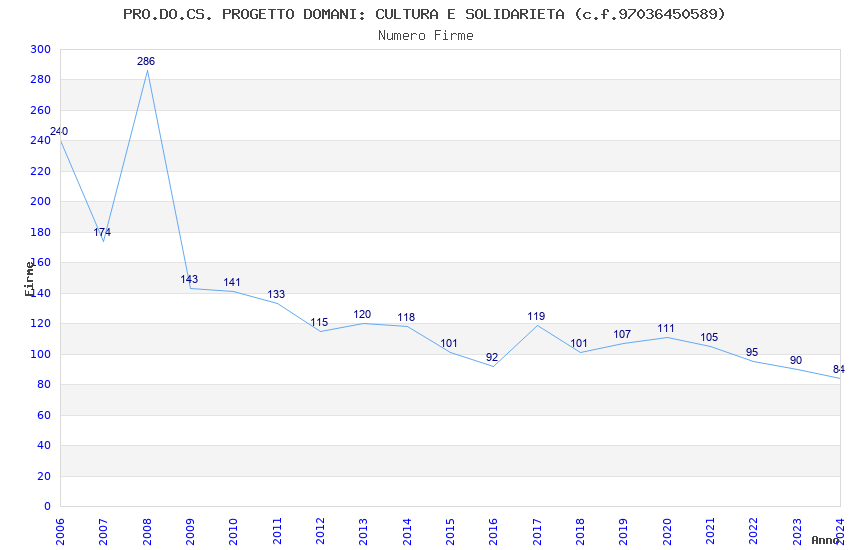
Task: Click the x-axis year label 2008
Action: pos(146,531)
